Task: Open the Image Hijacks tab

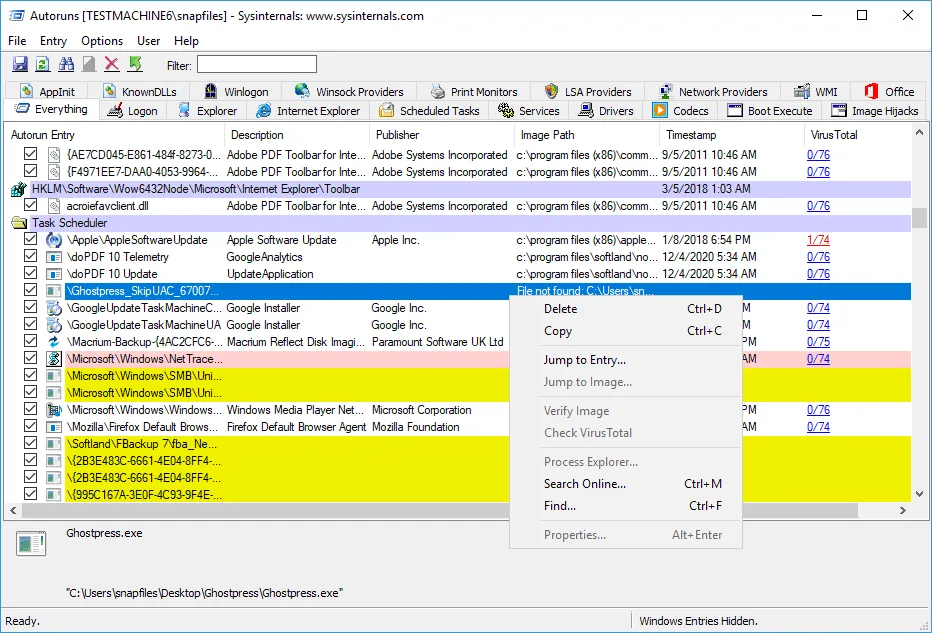Action: click(875, 111)
